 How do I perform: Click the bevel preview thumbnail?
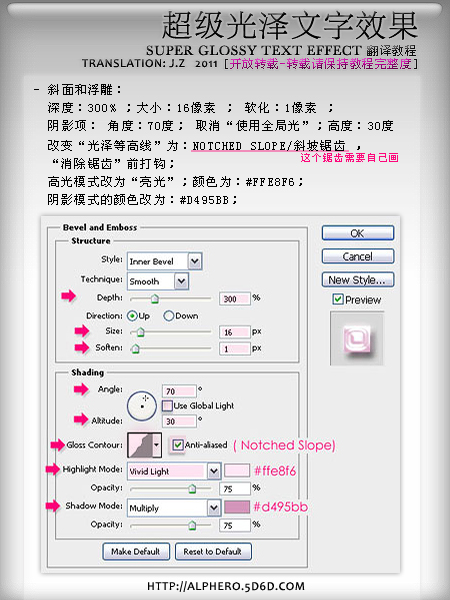coord(357,338)
